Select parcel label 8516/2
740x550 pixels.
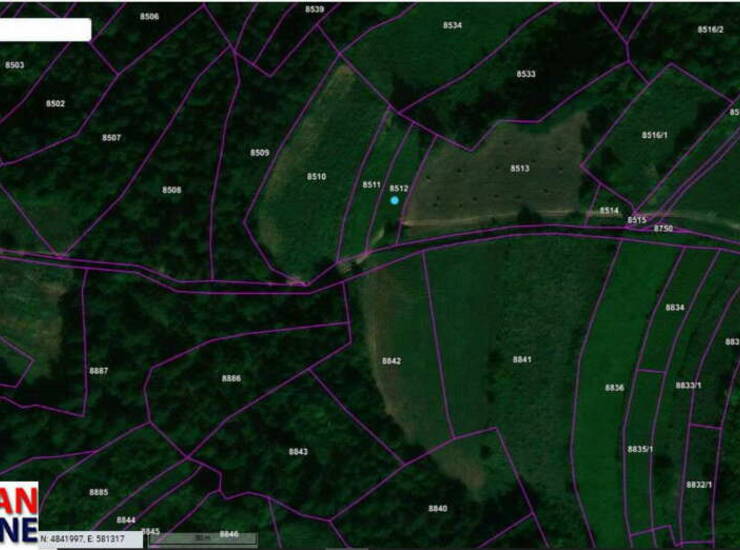tap(710, 29)
